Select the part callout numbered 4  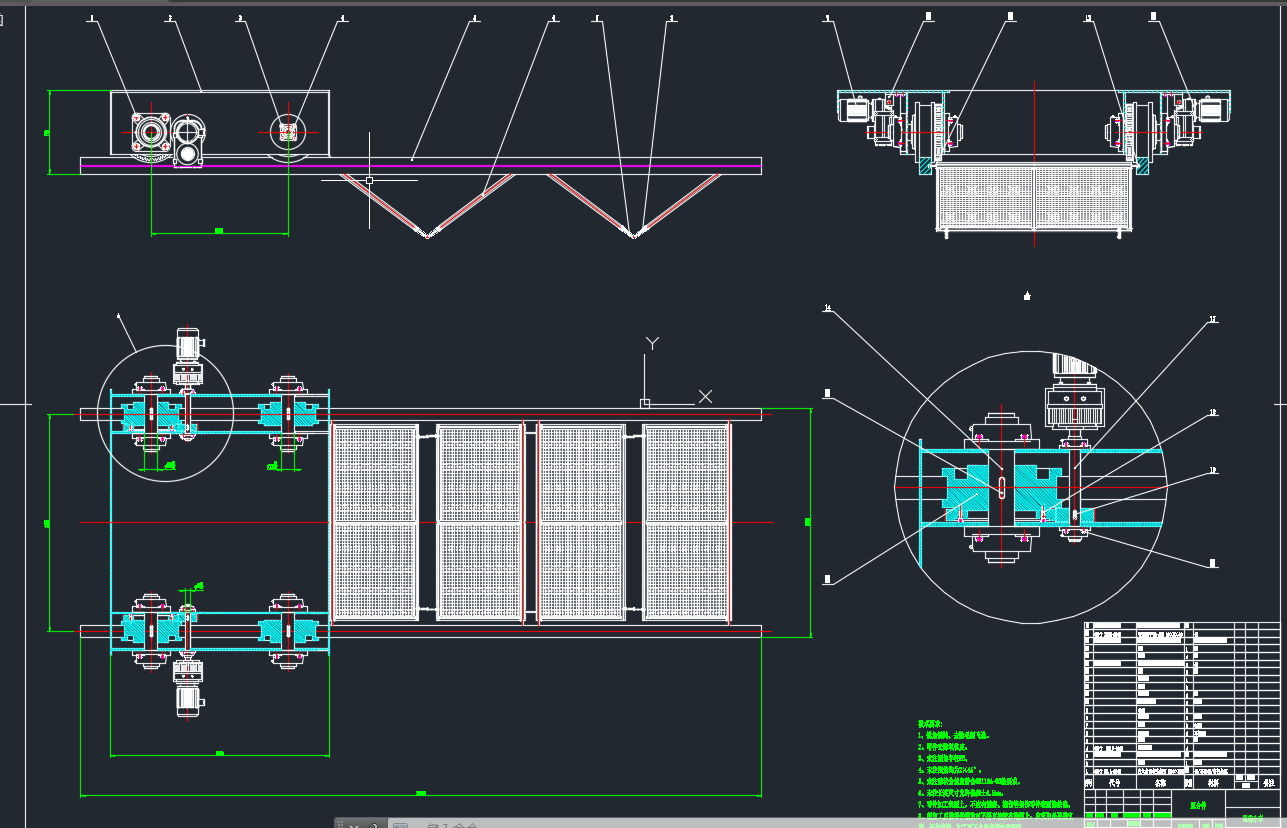tap(343, 18)
